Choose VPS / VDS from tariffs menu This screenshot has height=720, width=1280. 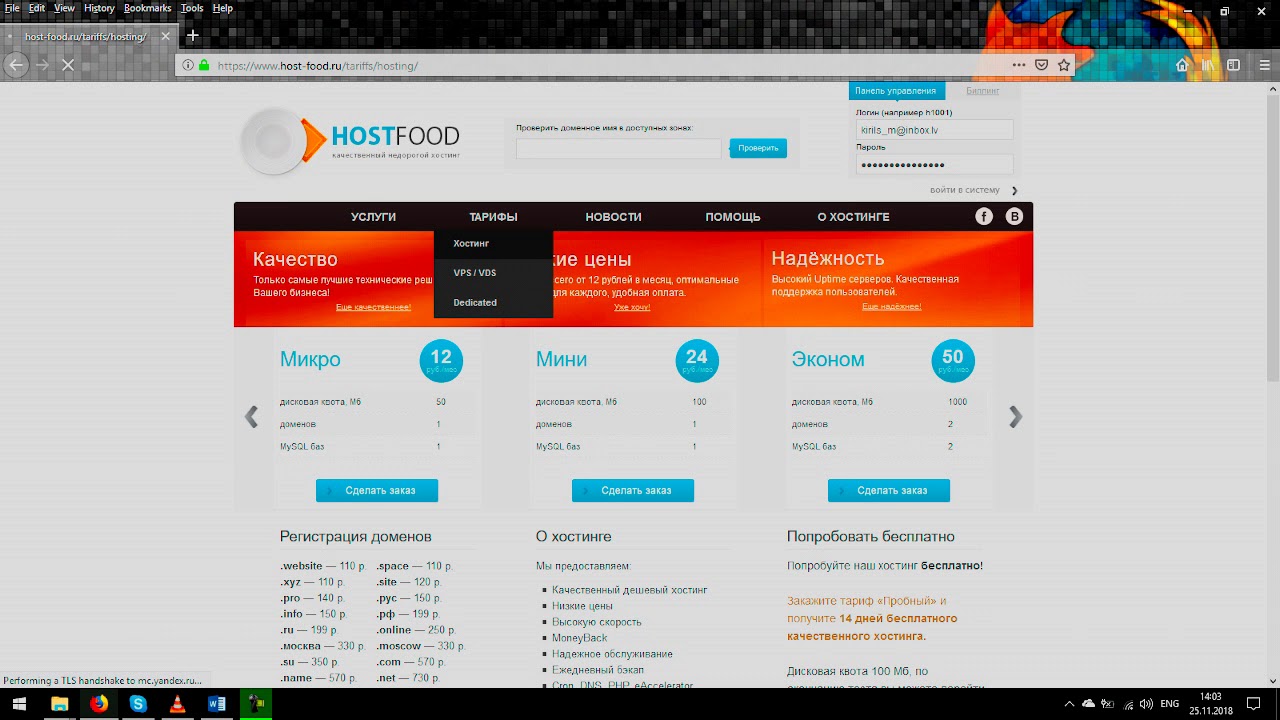tap(493, 273)
